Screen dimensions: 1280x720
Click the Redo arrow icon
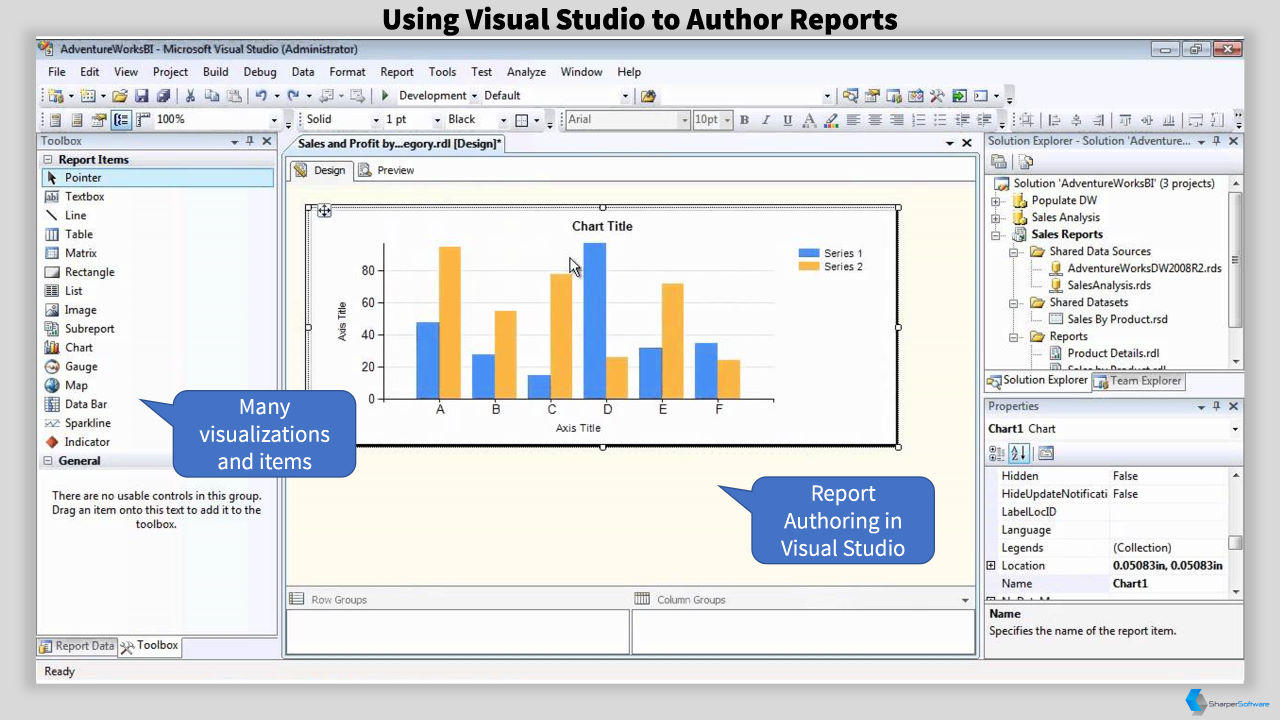click(293, 96)
